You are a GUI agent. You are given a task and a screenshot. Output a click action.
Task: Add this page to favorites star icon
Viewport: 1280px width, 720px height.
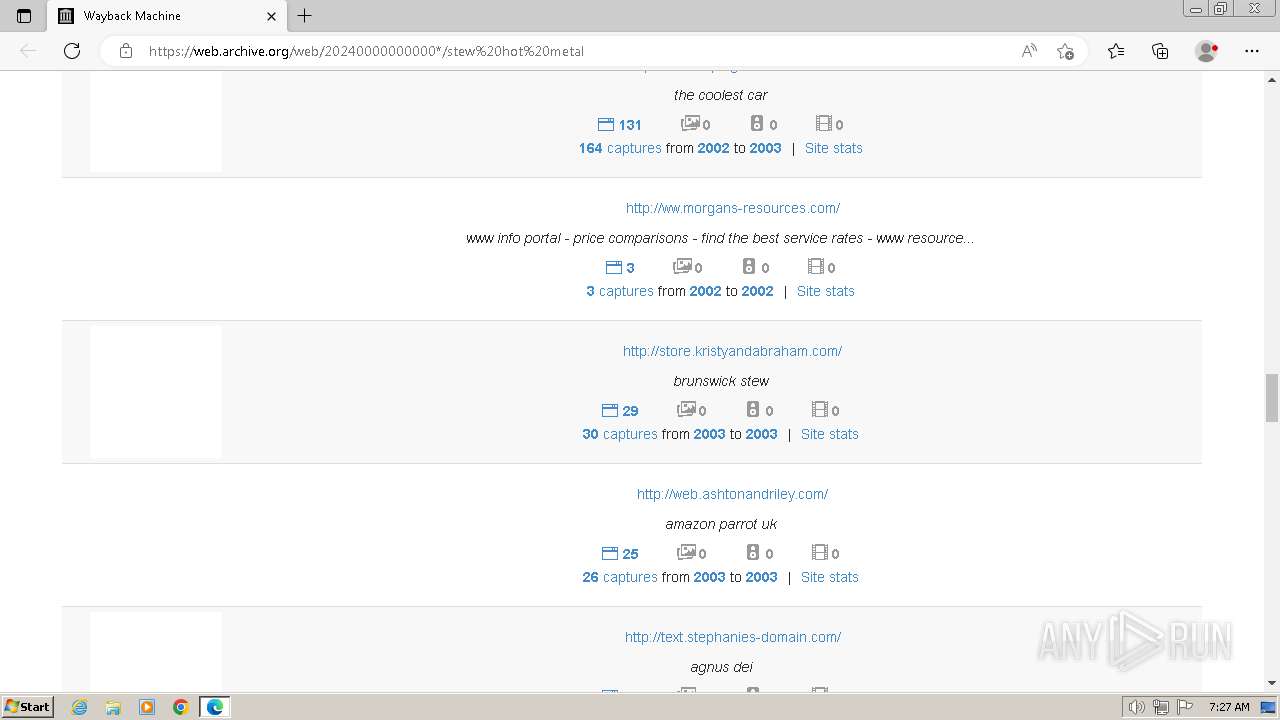pos(1065,51)
